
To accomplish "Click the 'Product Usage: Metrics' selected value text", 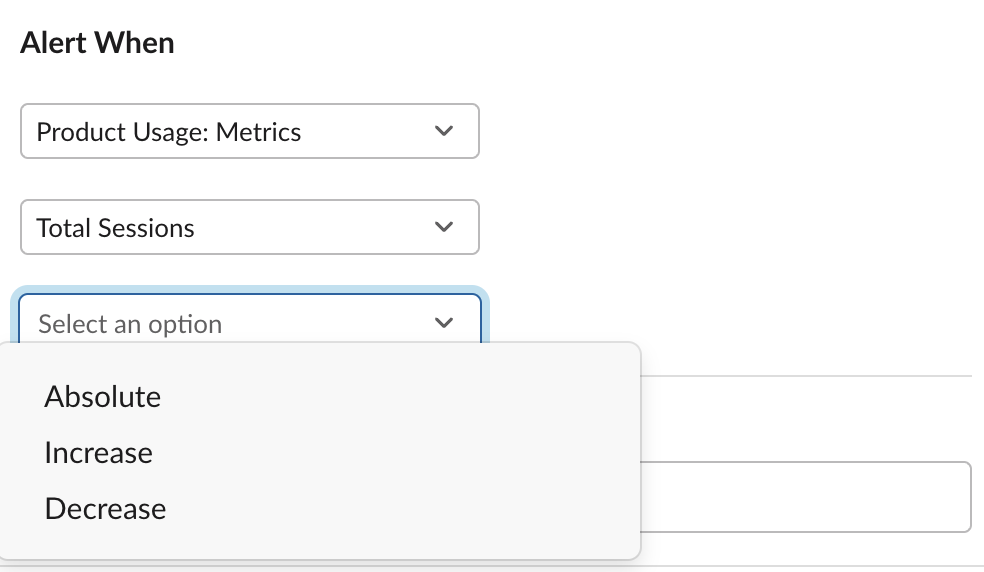I will tap(169, 132).
